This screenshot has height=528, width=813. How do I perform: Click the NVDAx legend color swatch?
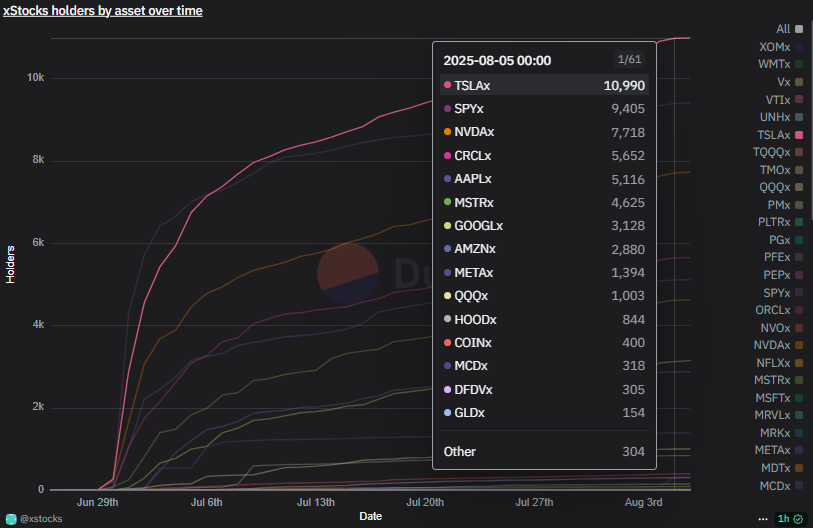click(x=799, y=345)
